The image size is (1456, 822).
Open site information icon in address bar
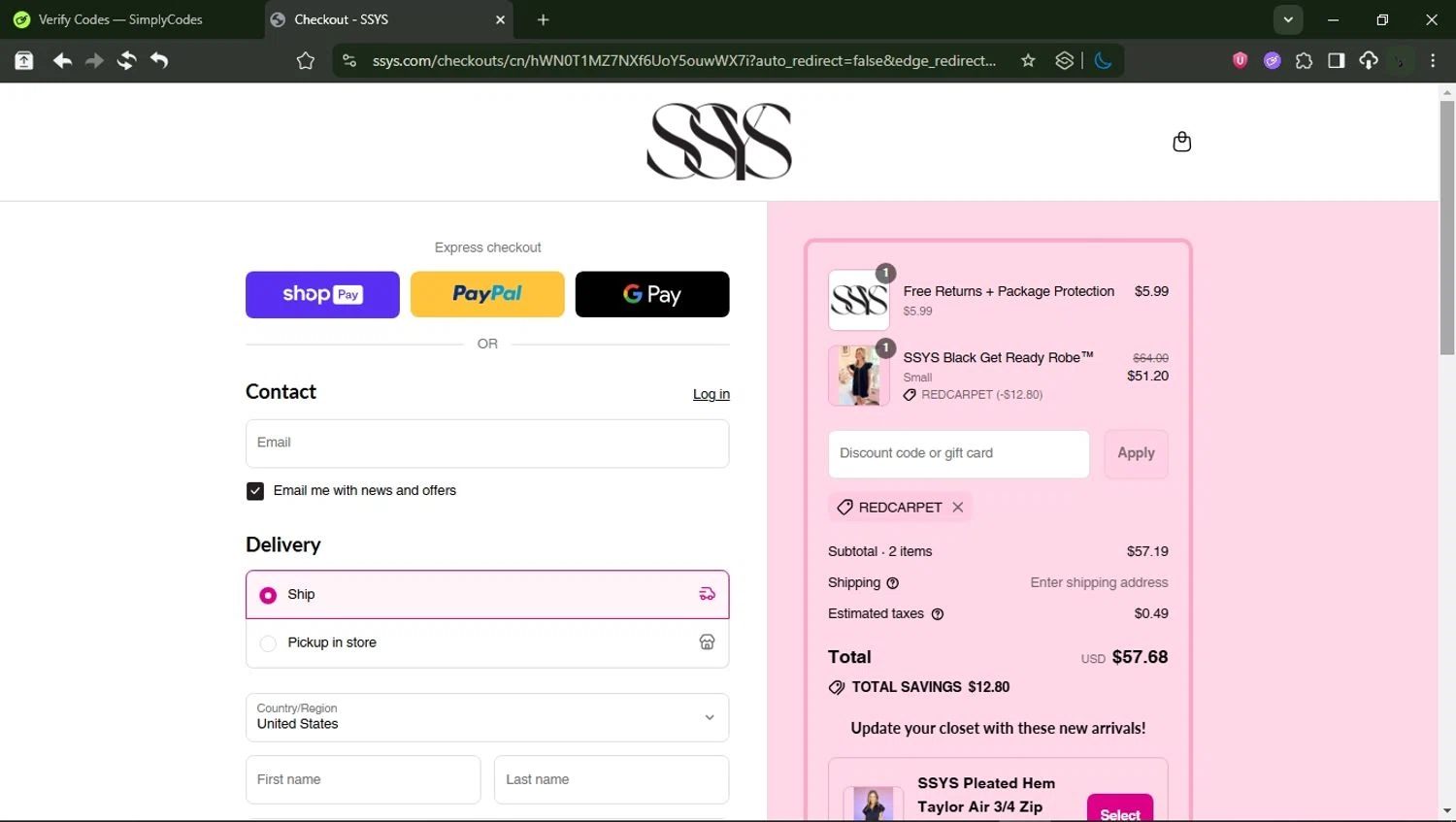[x=349, y=60]
